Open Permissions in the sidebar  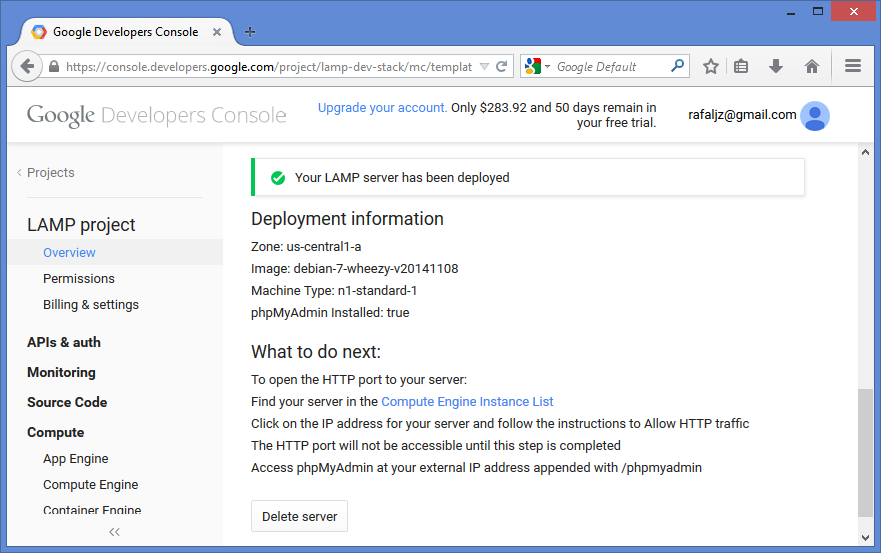pos(79,279)
